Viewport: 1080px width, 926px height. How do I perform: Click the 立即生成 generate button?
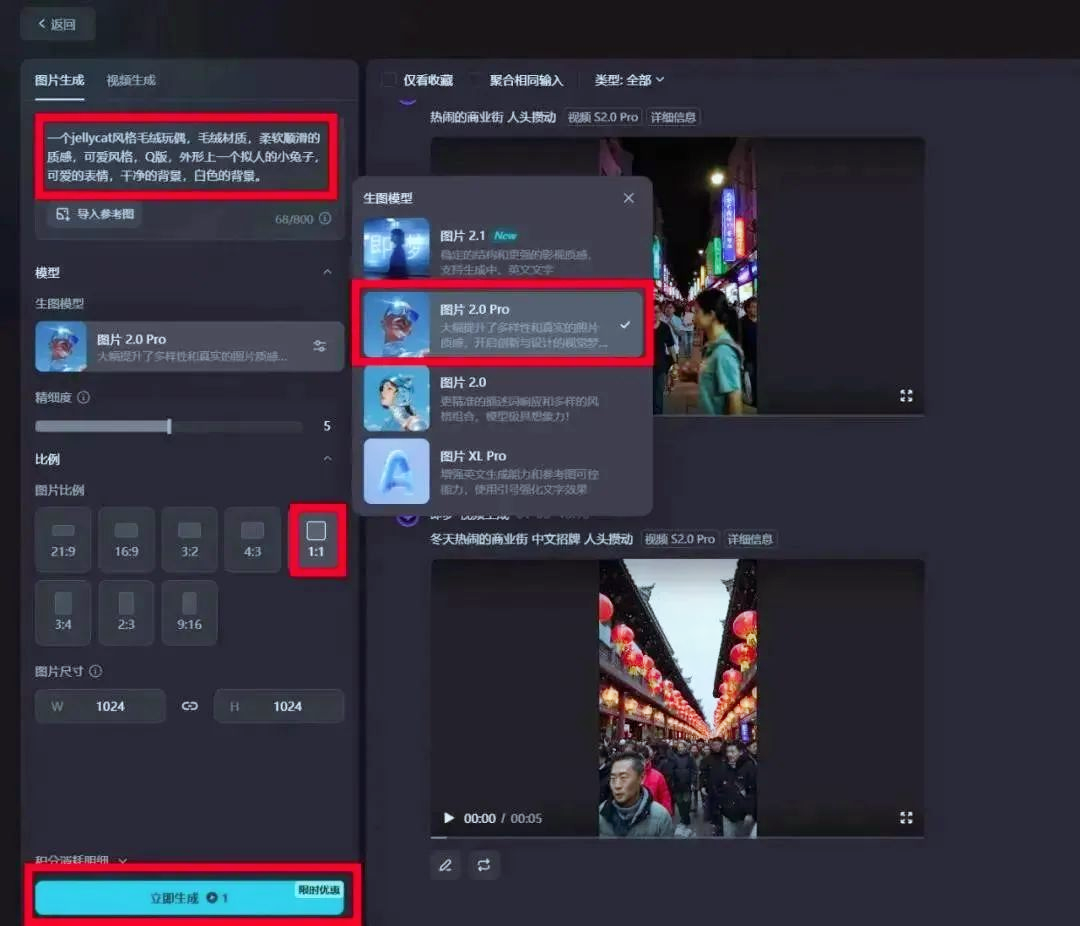(x=189, y=898)
